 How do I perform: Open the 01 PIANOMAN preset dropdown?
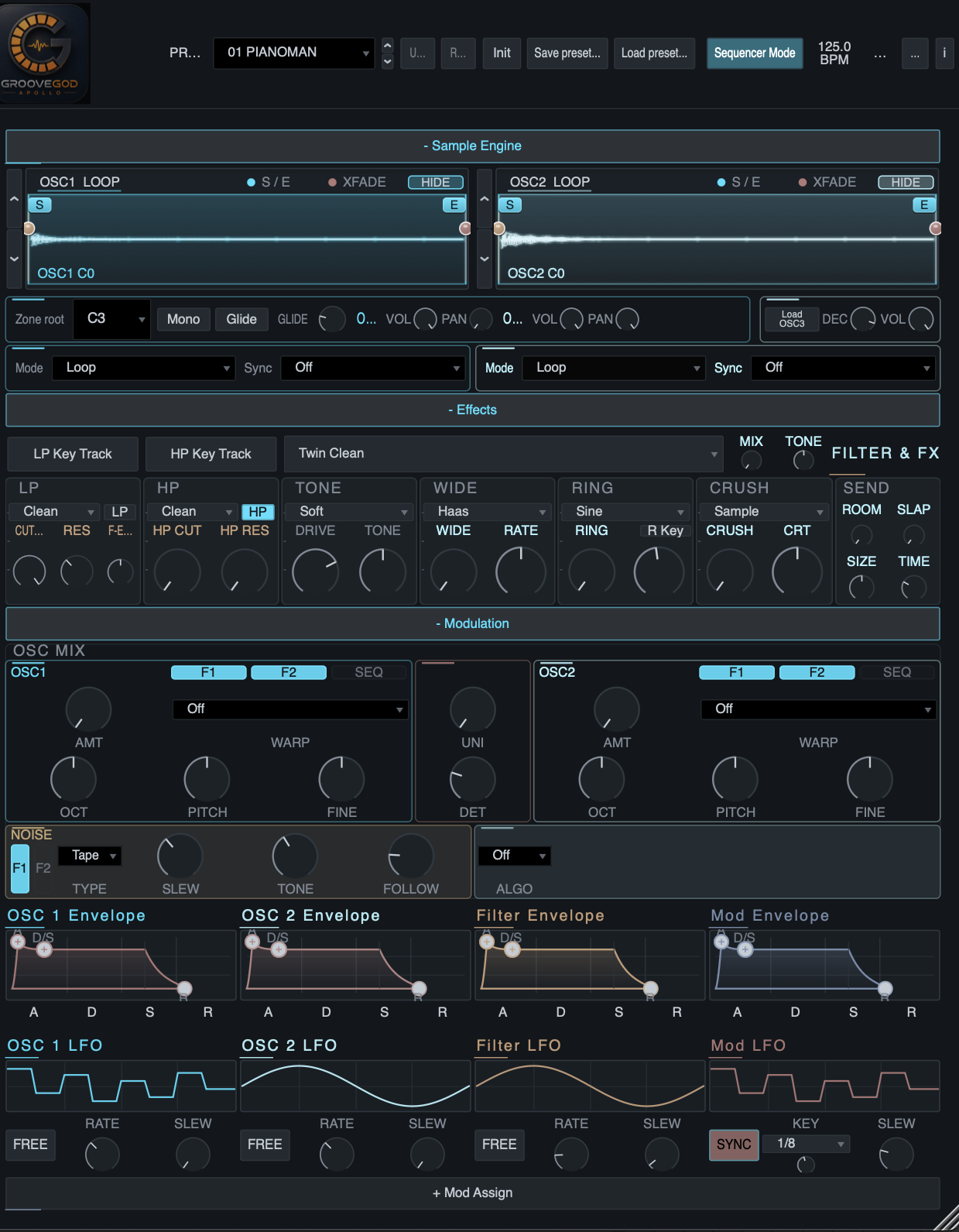click(294, 53)
